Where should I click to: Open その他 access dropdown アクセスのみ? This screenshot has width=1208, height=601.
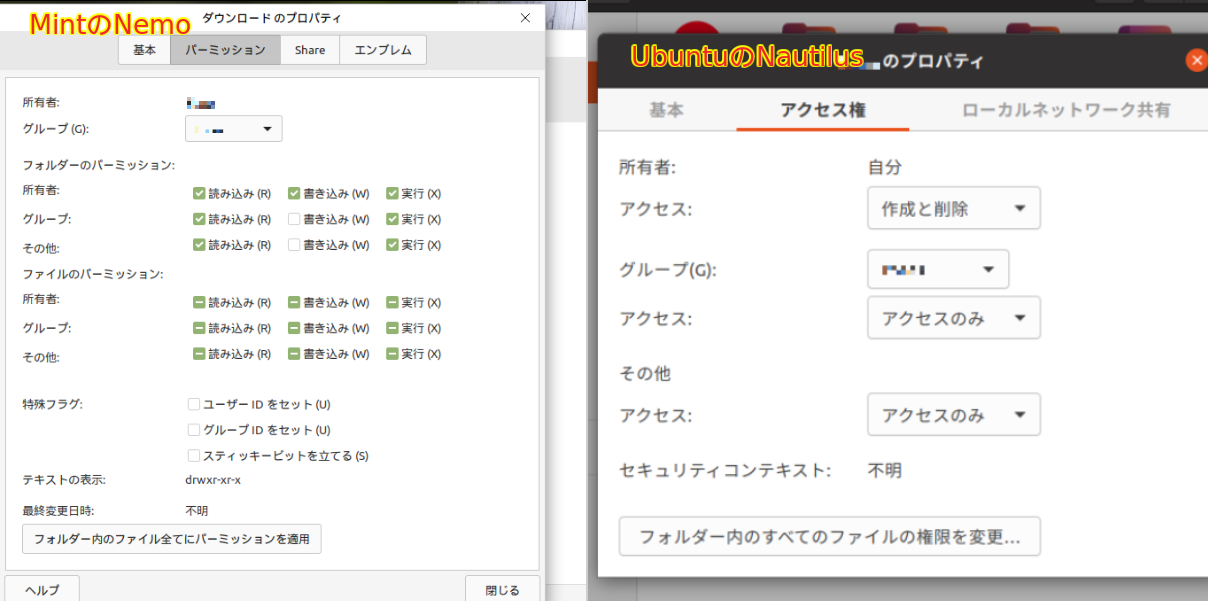click(x=954, y=415)
